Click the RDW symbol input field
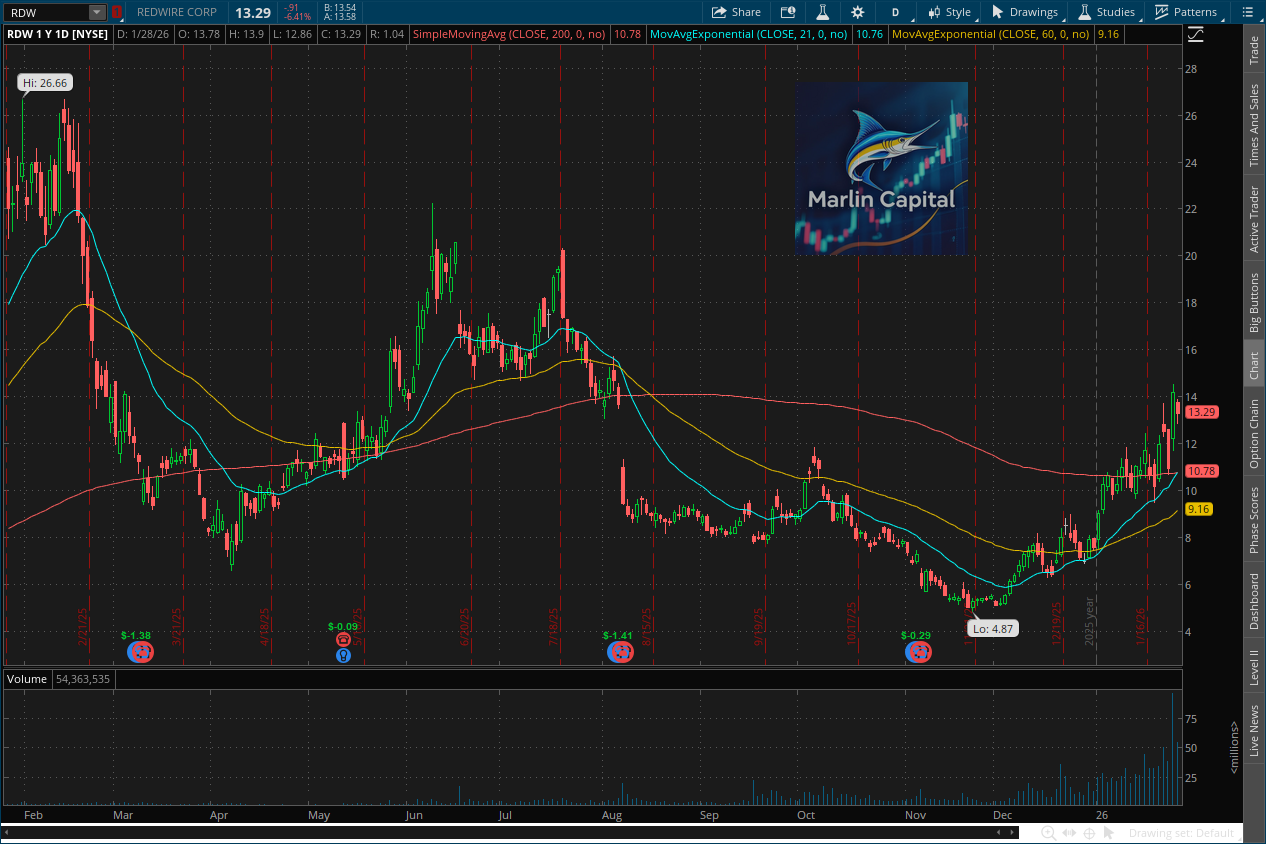Viewport: 1266px width, 844px height. (46, 12)
